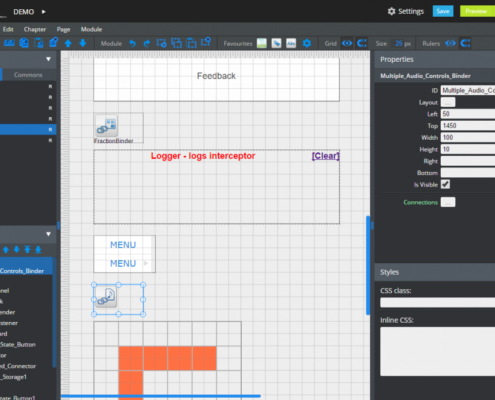Click the first module selection icon after Redo

(x=162, y=43)
